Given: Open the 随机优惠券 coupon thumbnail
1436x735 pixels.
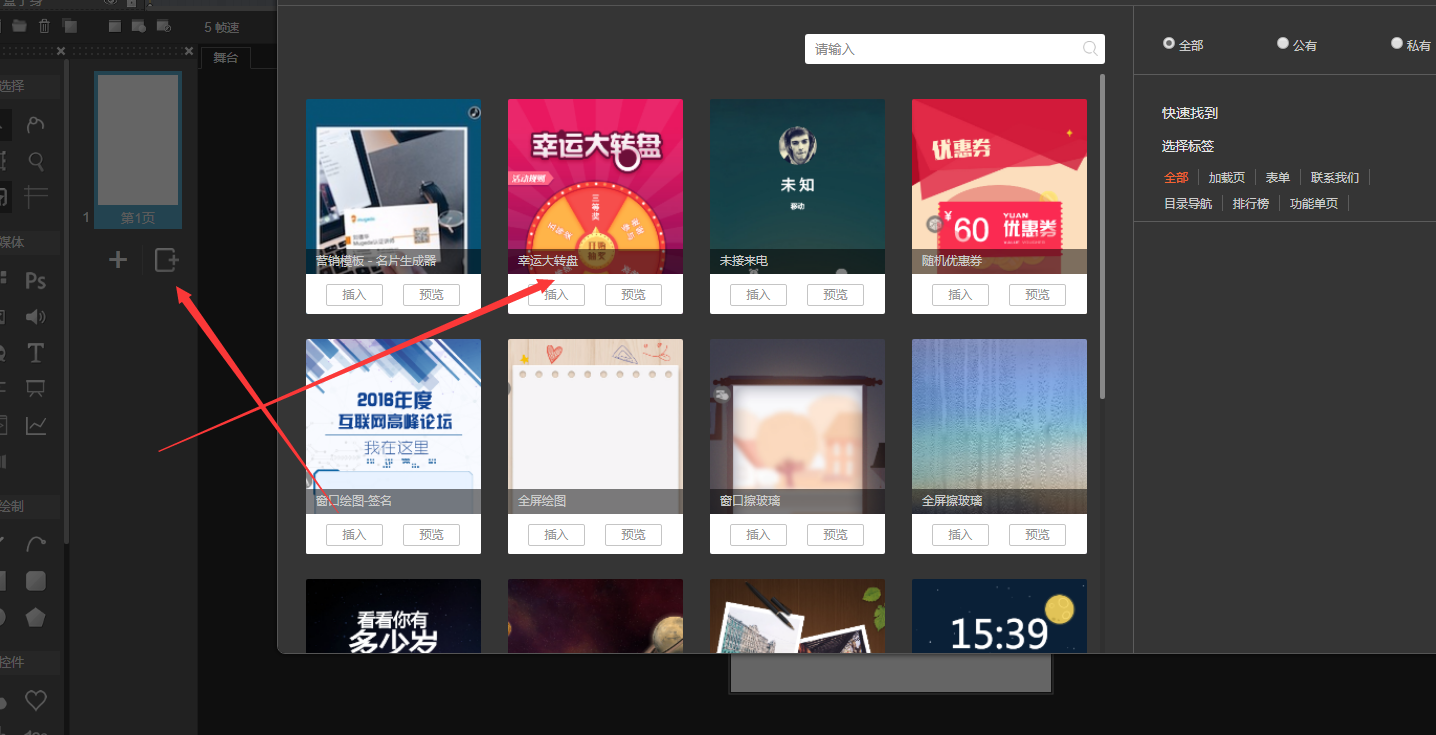Looking at the screenshot, I should pos(999,186).
